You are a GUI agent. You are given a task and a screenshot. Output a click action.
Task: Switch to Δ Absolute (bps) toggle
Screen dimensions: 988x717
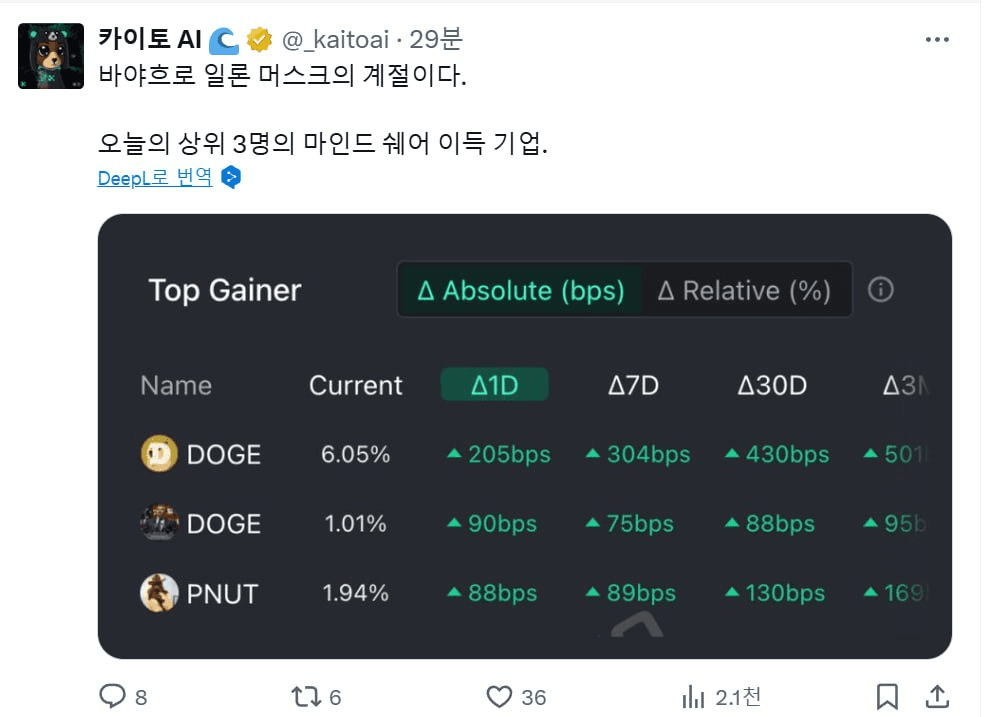(520, 290)
